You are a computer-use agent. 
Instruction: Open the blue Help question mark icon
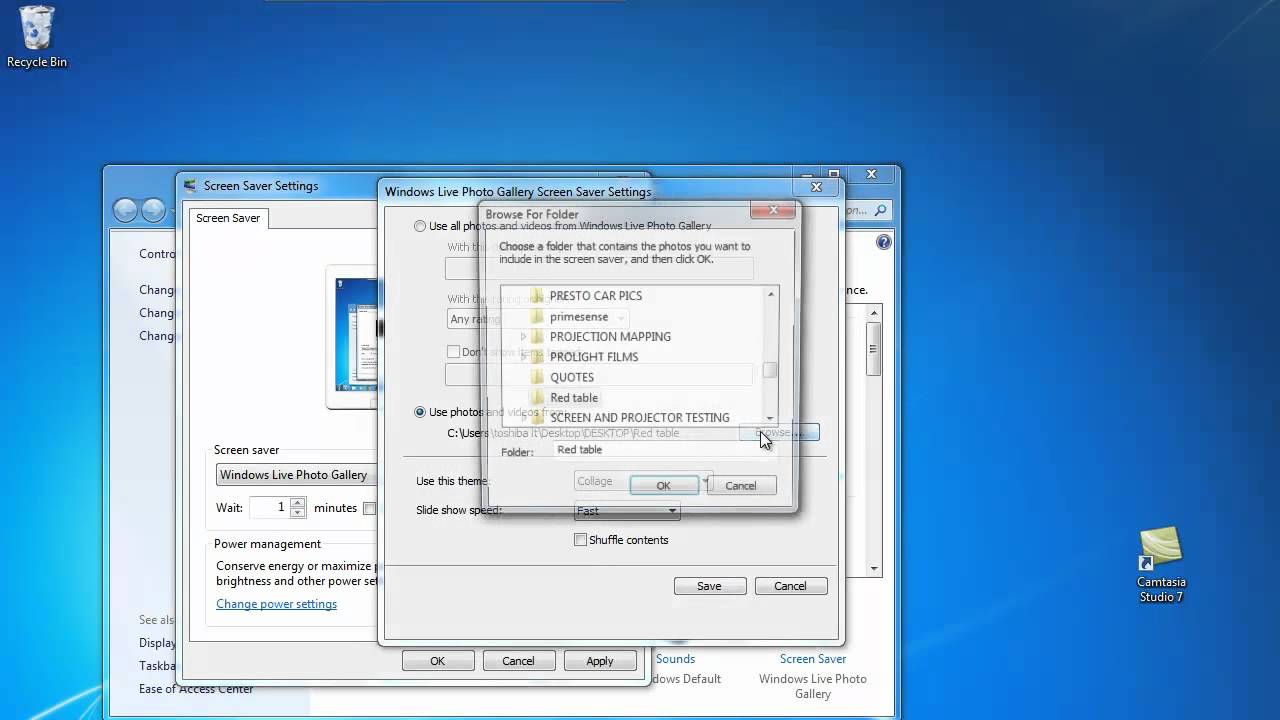(883, 242)
